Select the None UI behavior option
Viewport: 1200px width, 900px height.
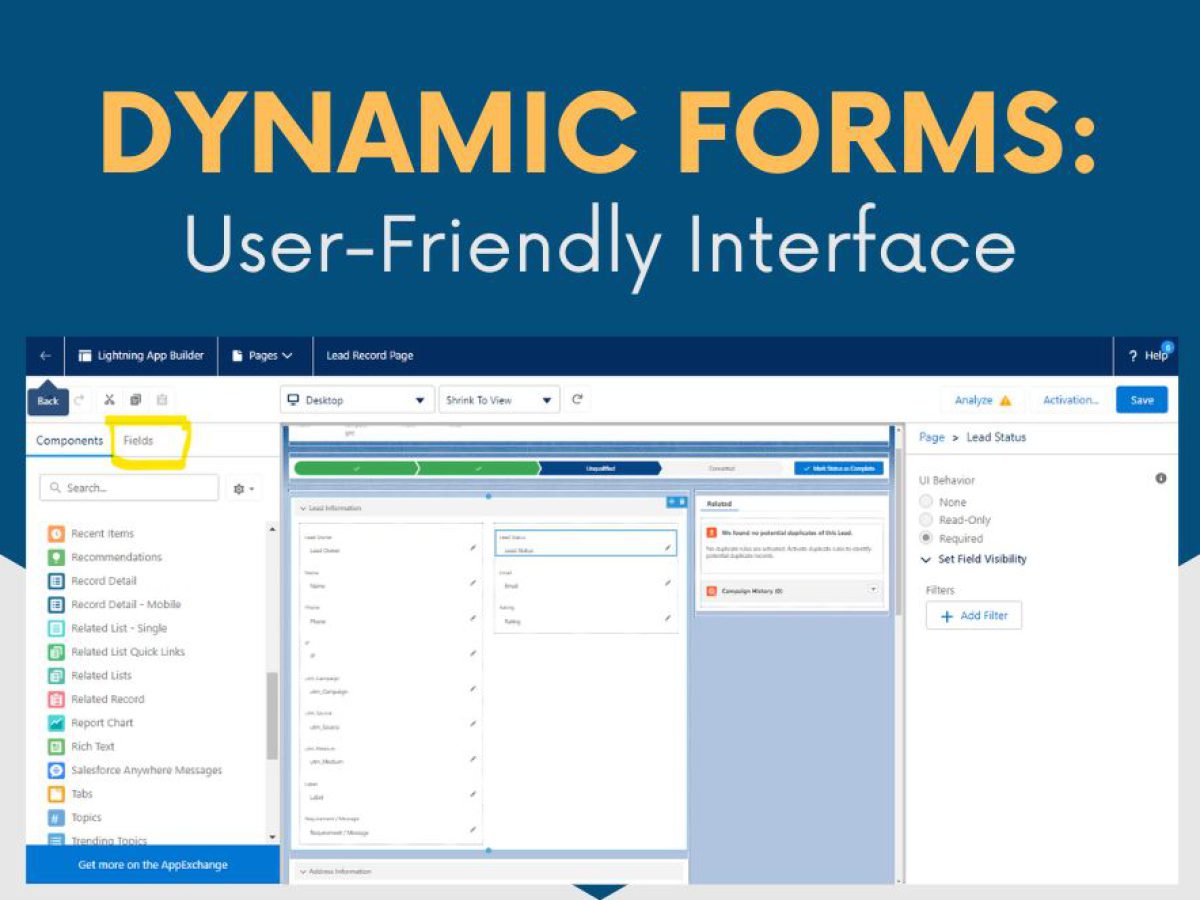pos(926,502)
